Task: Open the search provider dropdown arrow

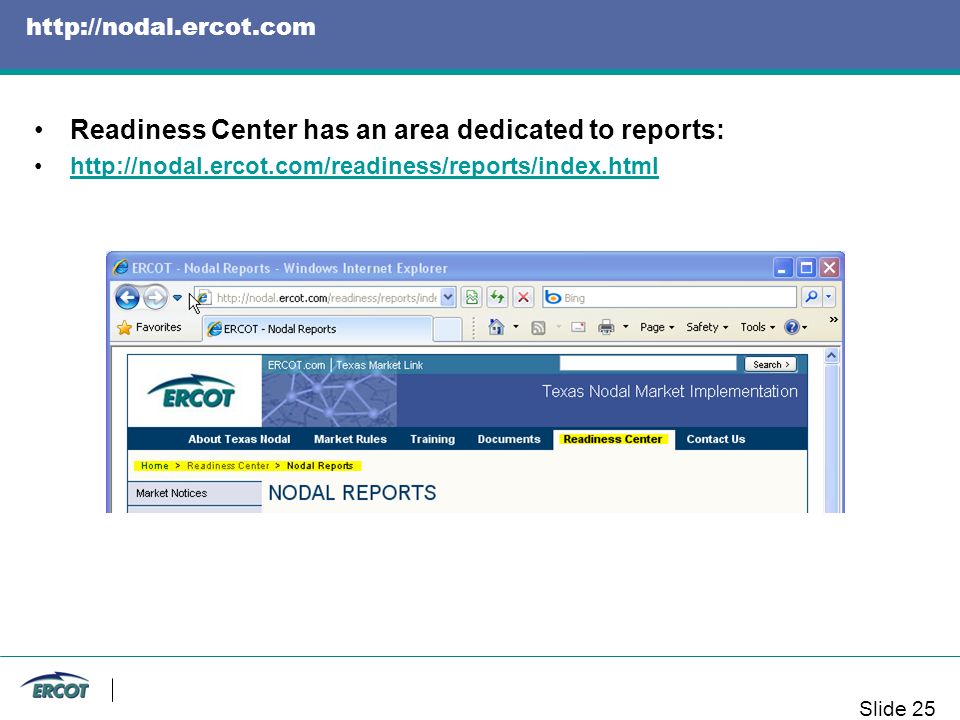Action: 828,298
